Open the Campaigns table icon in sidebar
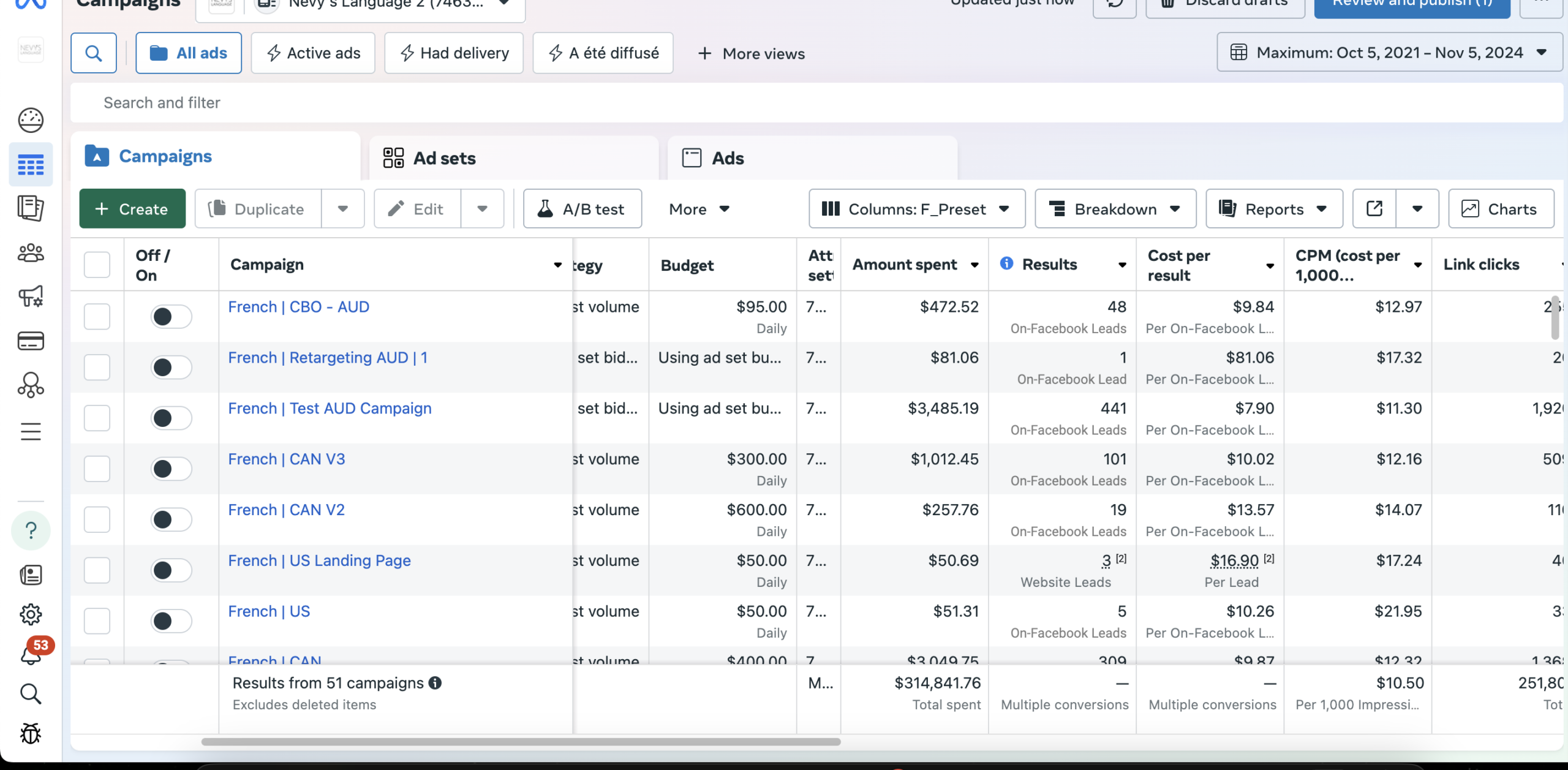1568x770 pixels. (31, 165)
